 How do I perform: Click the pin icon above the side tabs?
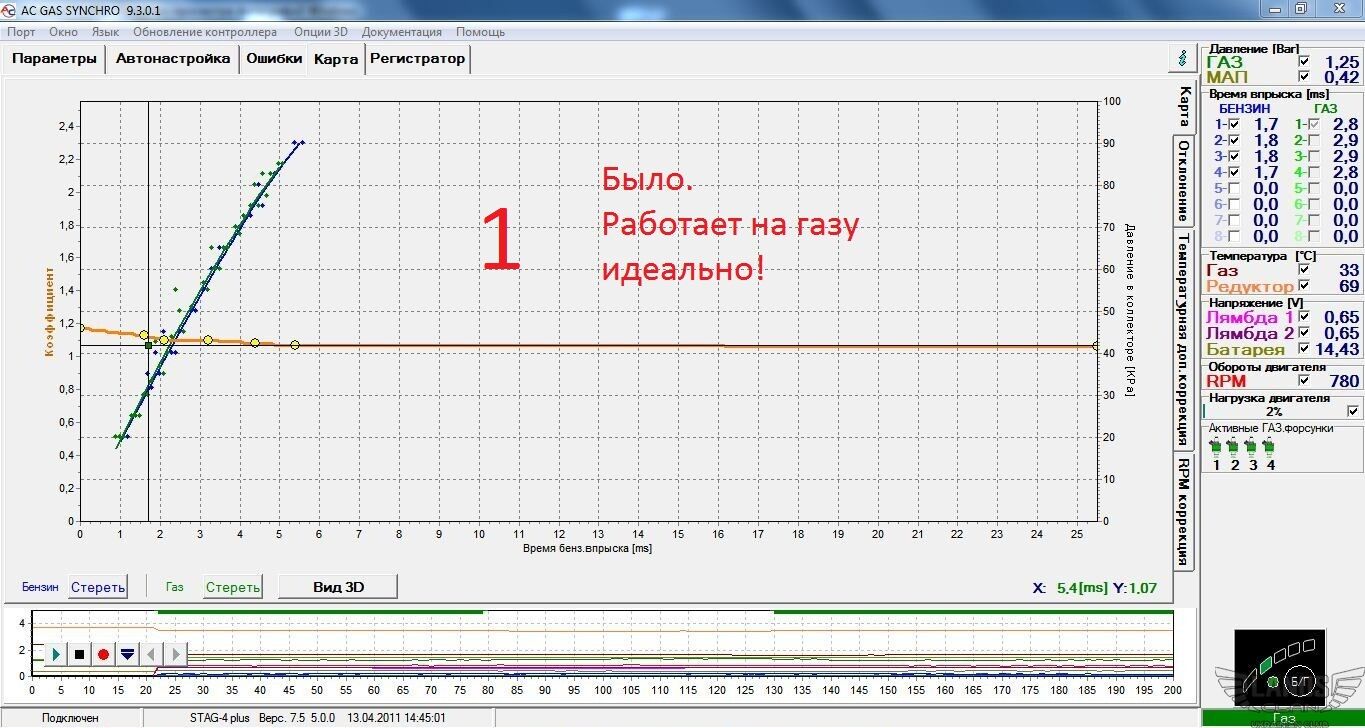coord(1184,58)
